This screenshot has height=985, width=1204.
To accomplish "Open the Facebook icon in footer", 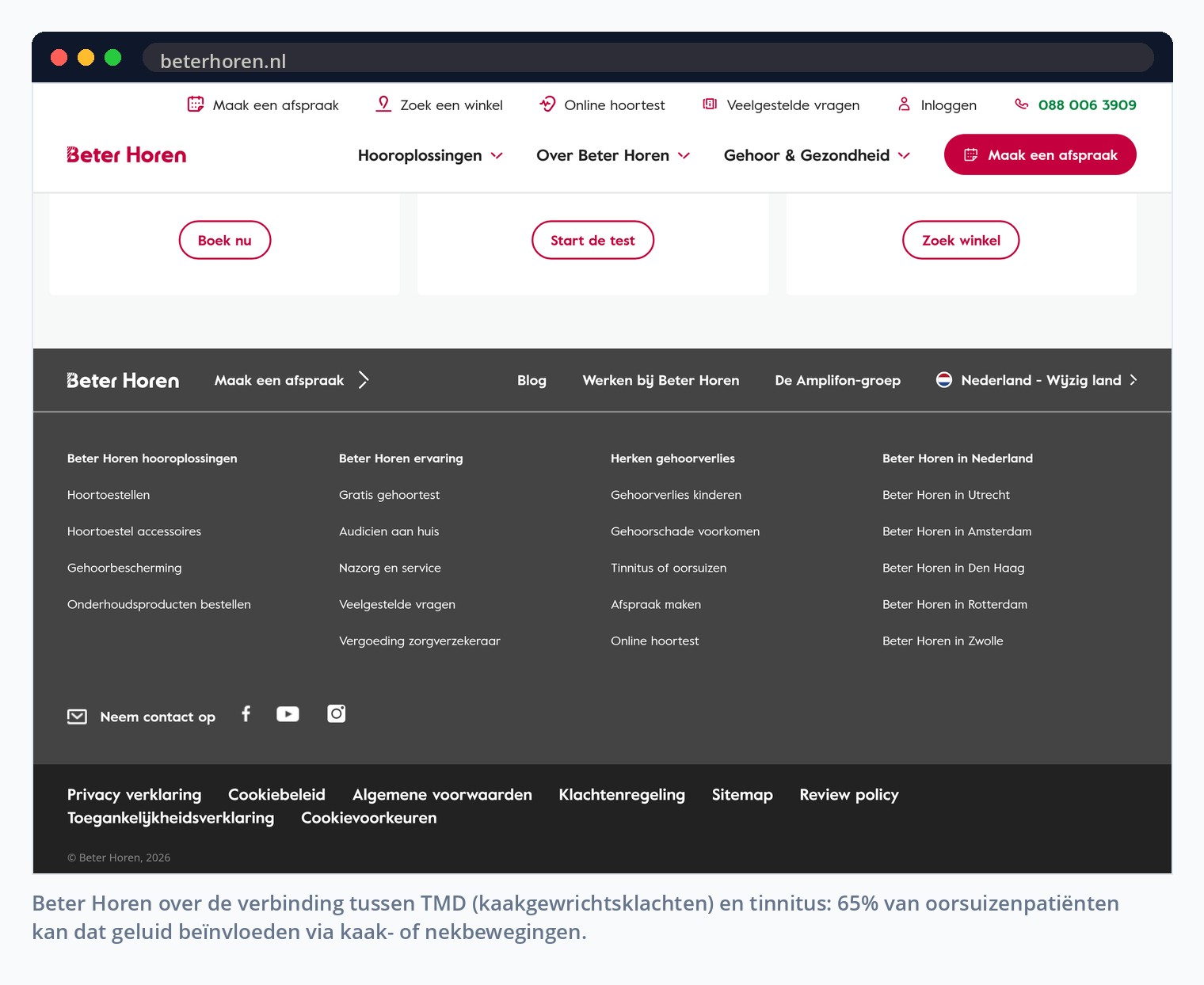I will [246, 714].
